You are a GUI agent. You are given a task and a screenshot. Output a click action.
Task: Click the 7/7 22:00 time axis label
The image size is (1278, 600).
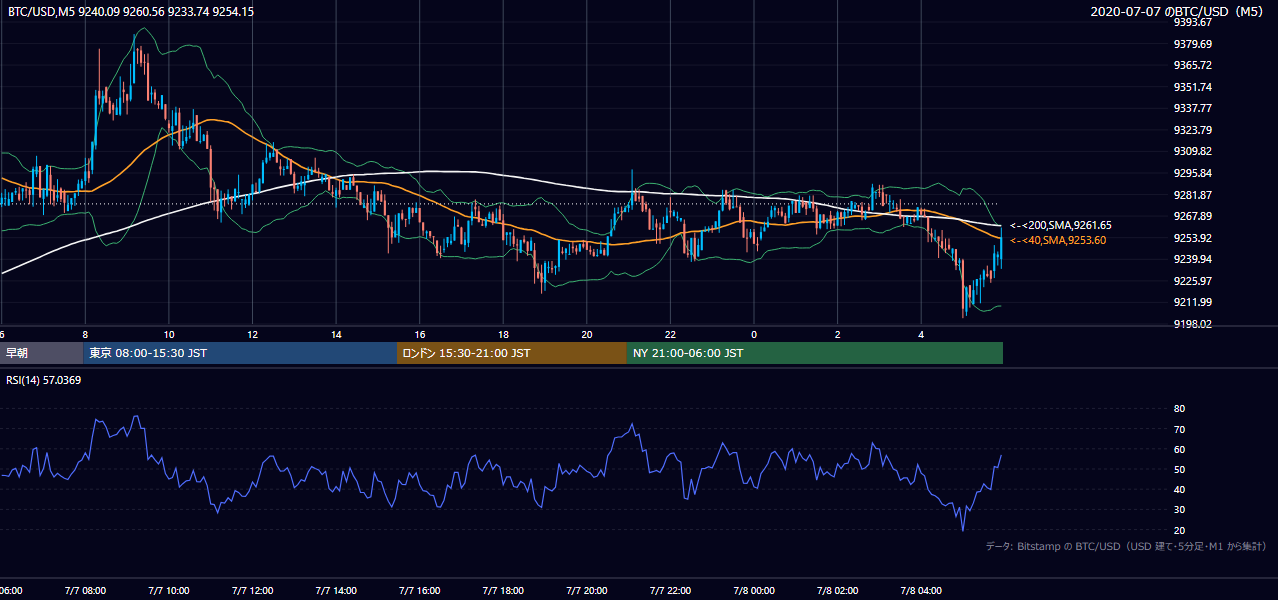click(x=670, y=591)
